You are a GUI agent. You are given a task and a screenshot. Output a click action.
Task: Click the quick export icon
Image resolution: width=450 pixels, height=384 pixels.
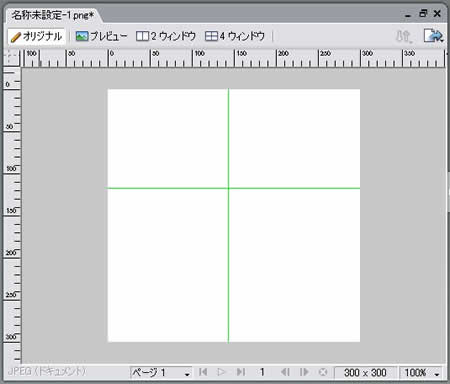tap(433, 36)
